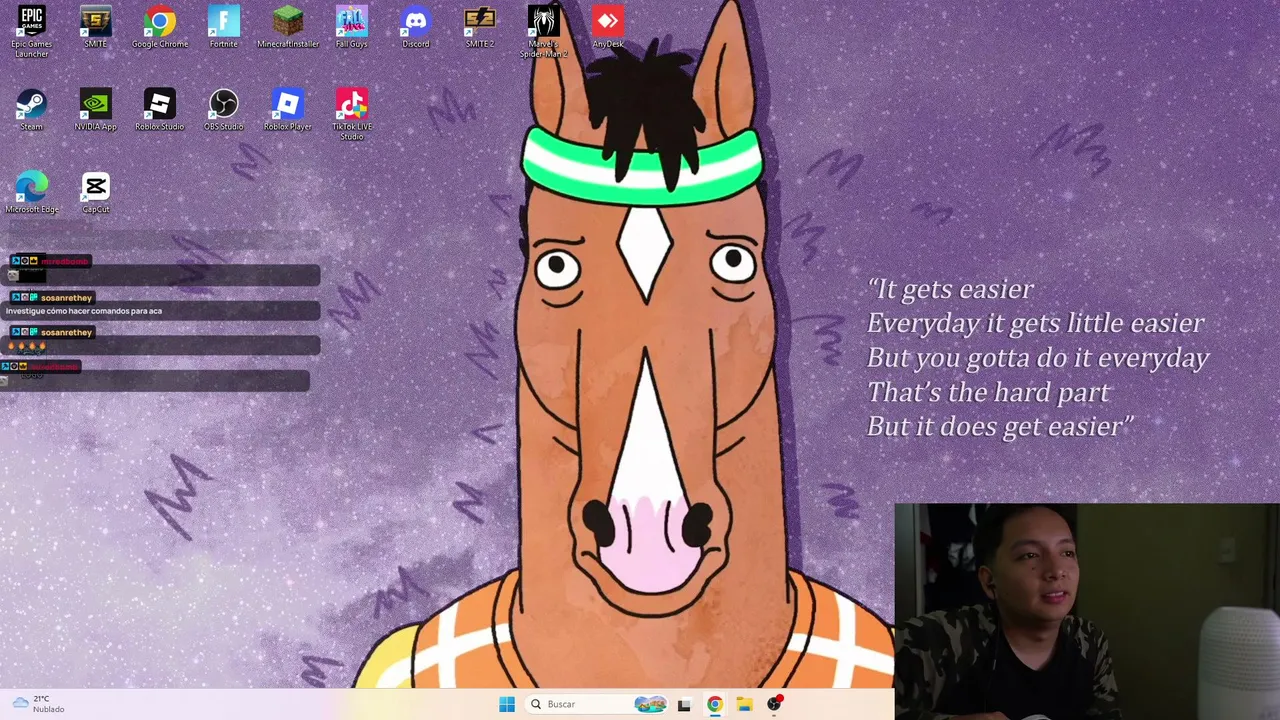Click the NVIDIA App desktop icon
Image resolution: width=1280 pixels, height=720 pixels.
[x=96, y=110]
